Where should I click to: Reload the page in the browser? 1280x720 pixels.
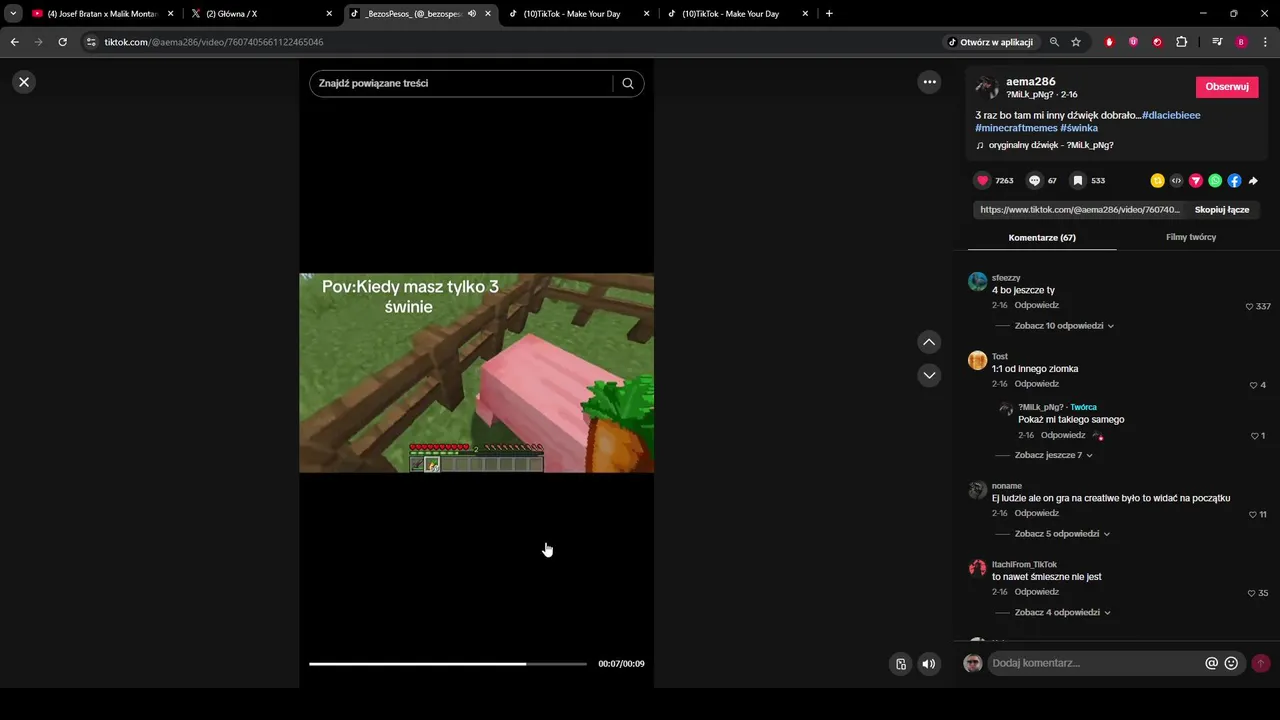62,42
